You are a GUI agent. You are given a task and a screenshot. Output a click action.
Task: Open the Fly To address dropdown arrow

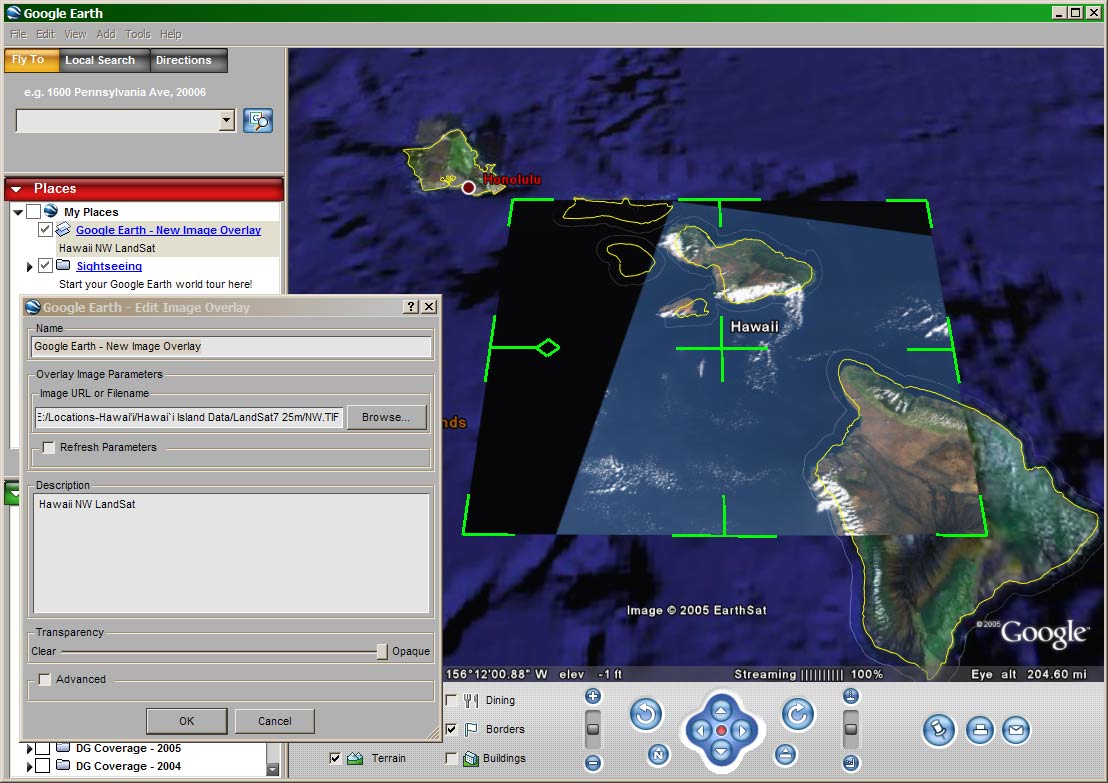(x=226, y=121)
